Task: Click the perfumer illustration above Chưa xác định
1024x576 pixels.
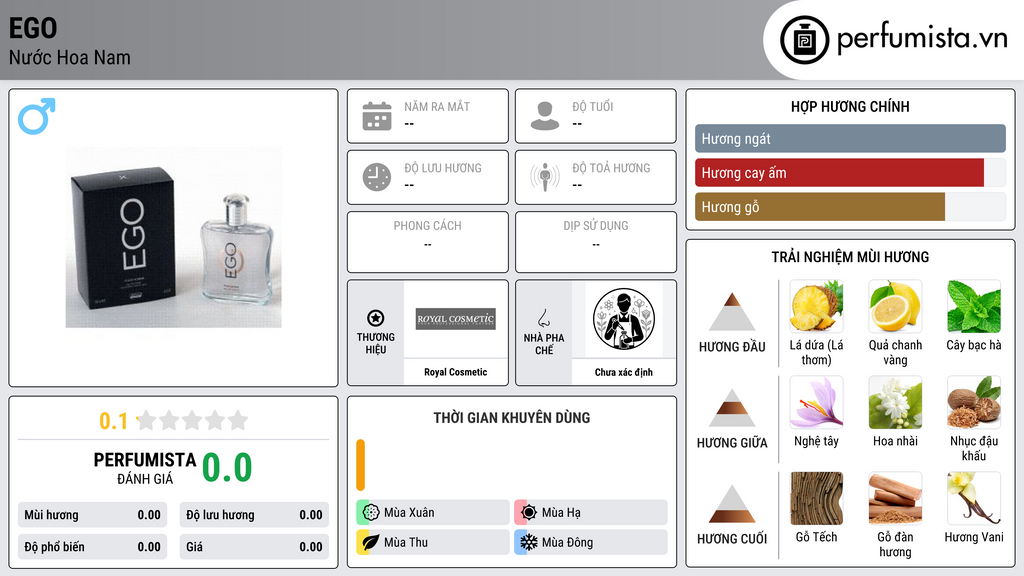Action: [x=624, y=319]
